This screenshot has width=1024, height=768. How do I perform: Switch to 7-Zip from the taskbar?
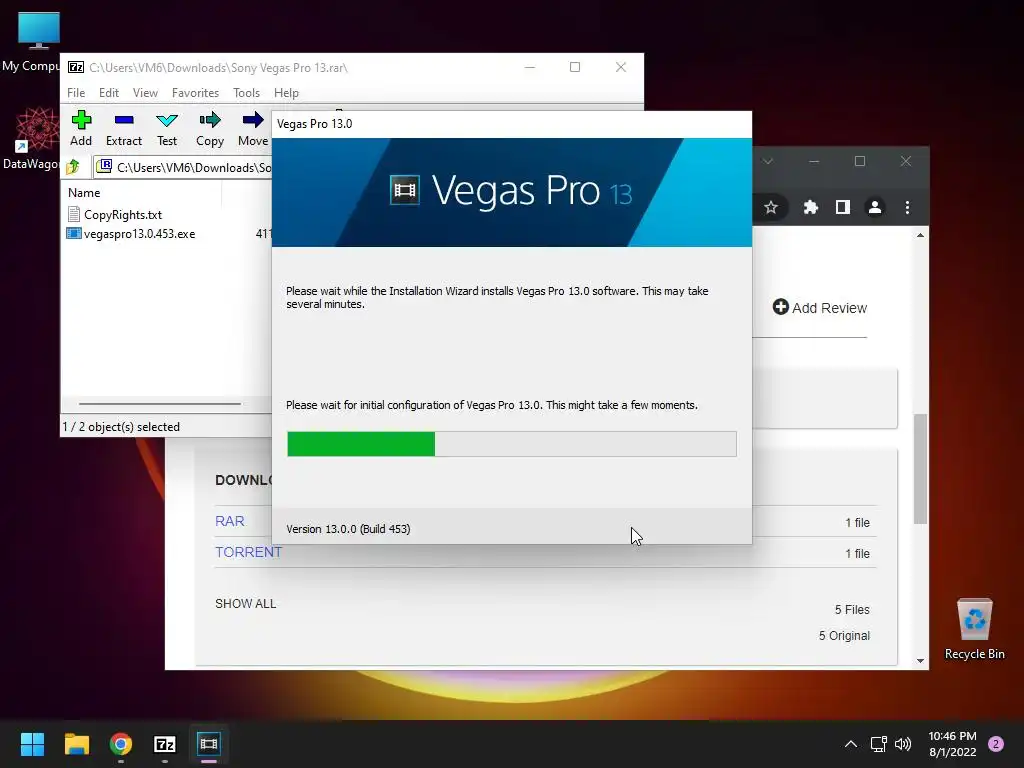[165, 744]
